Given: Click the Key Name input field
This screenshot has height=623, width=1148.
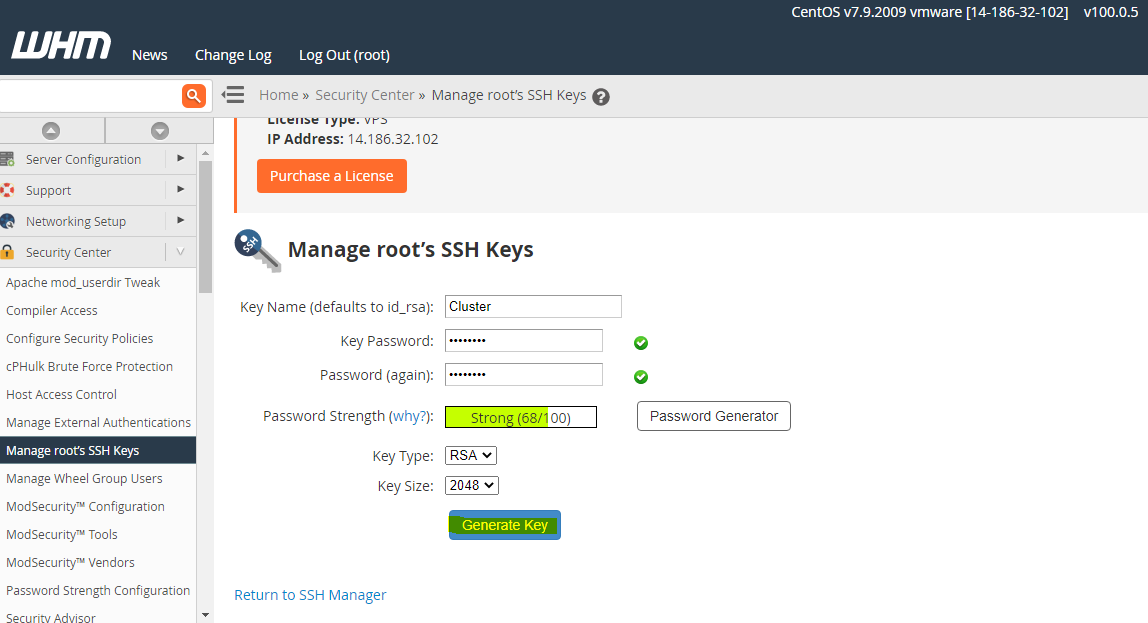Looking at the screenshot, I should click(x=533, y=307).
